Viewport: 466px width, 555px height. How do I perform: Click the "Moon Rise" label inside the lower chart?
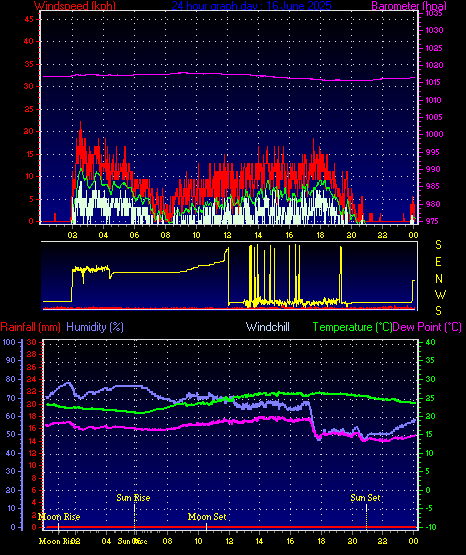(x=59, y=517)
